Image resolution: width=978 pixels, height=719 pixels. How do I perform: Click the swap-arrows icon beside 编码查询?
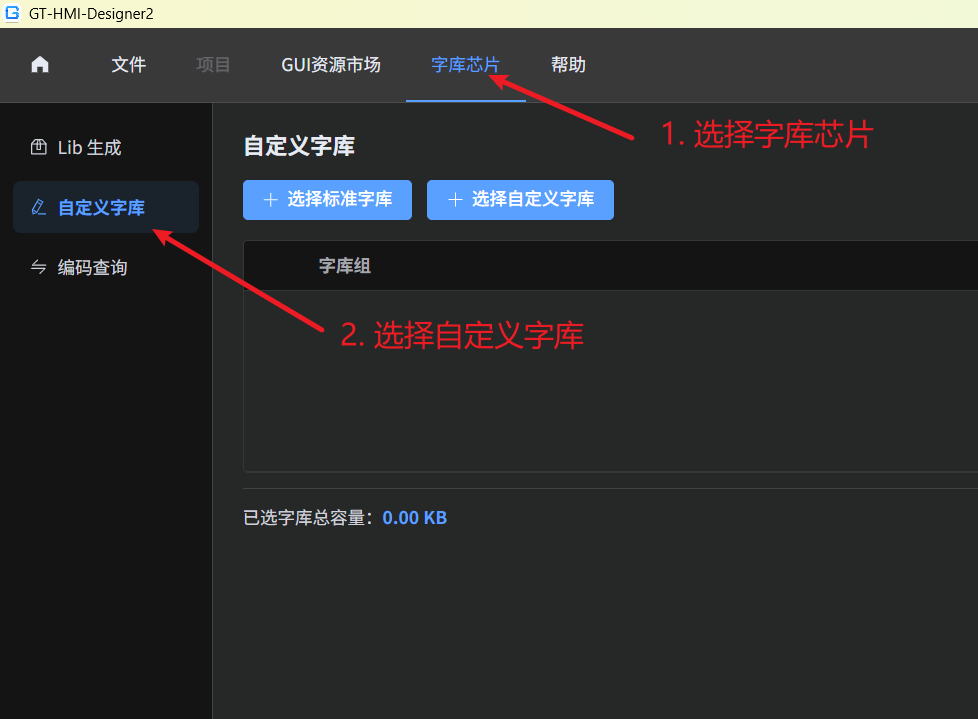tap(39, 267)
